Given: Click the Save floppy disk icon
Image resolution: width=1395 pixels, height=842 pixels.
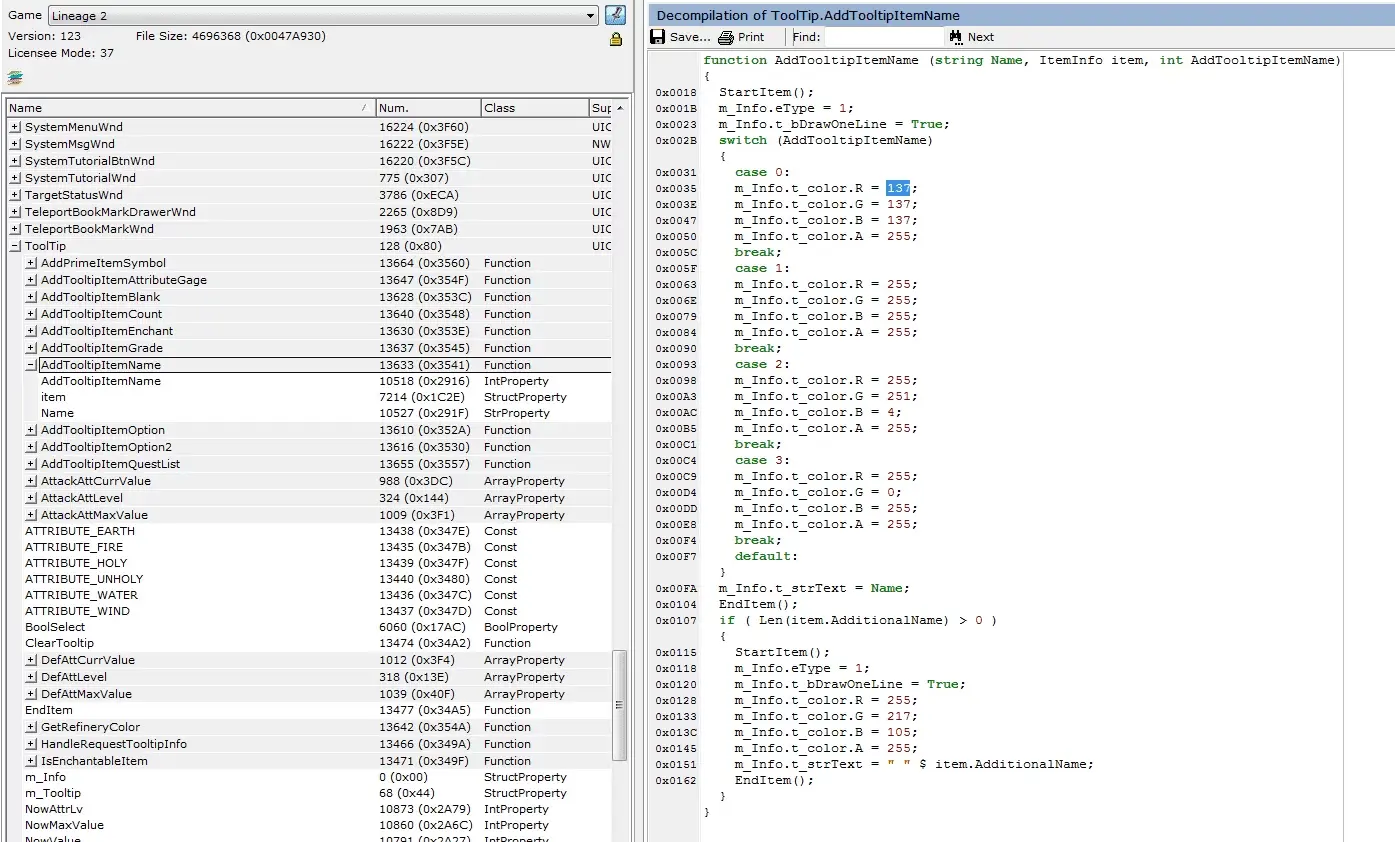Looking at the screenshot, I should pos(658,37).
